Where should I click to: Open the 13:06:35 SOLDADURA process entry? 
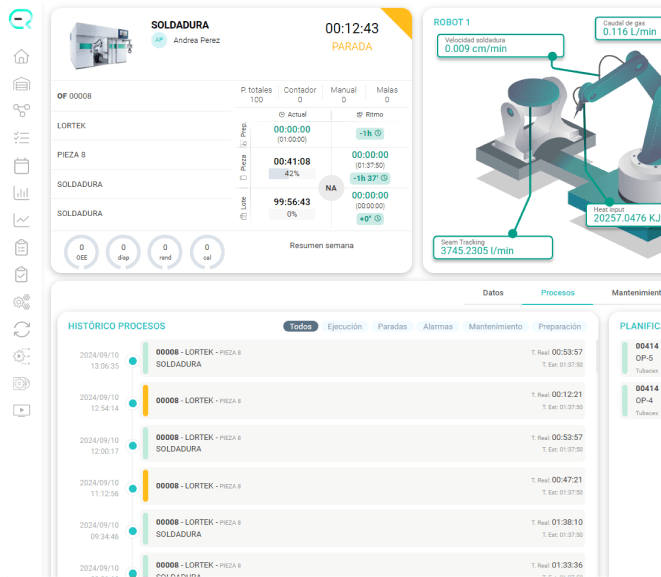click(x=363, y=358)
